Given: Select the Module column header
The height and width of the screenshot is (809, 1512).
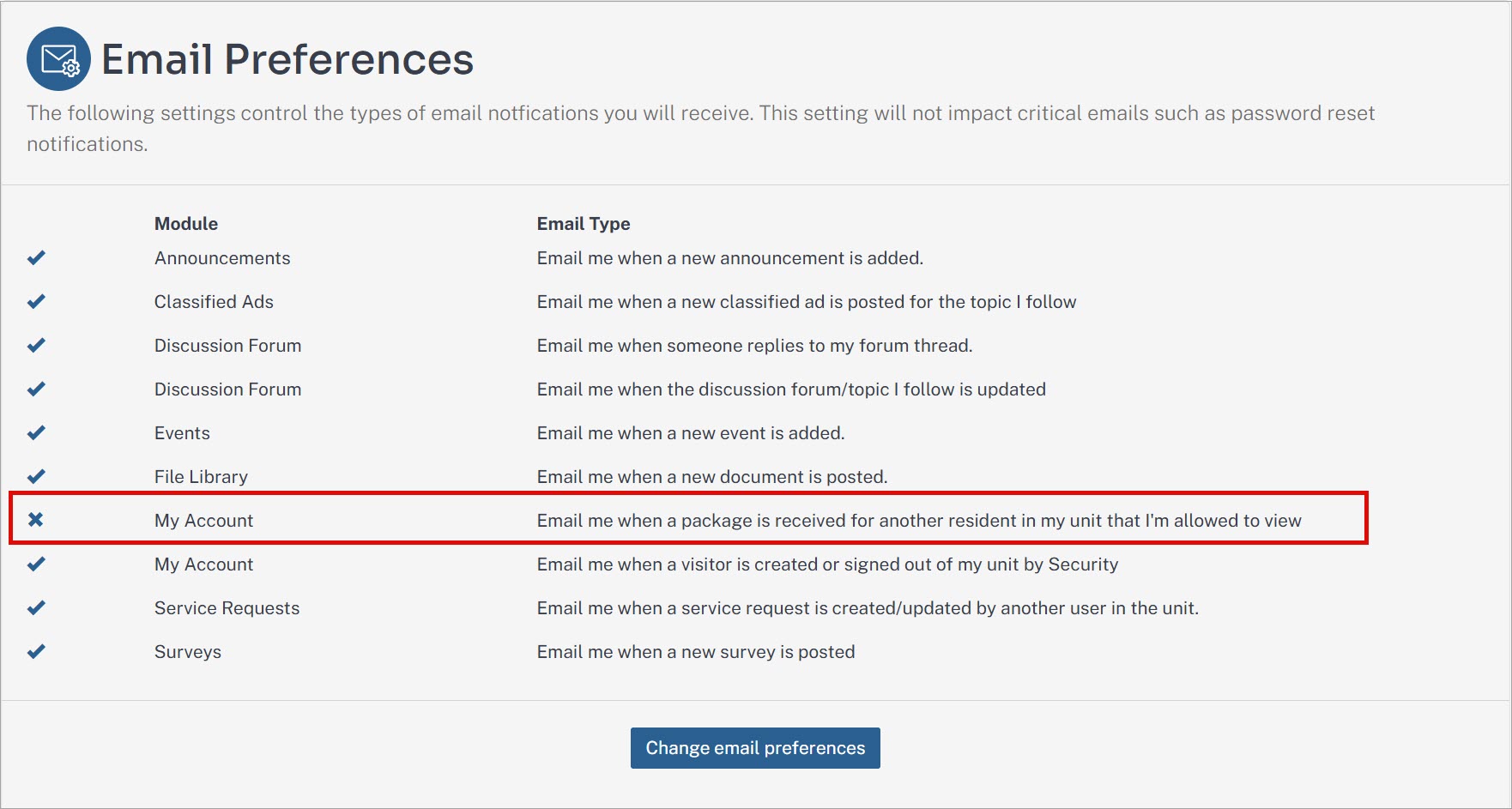Looking at the screenshot, I should (x=186, y=224).
